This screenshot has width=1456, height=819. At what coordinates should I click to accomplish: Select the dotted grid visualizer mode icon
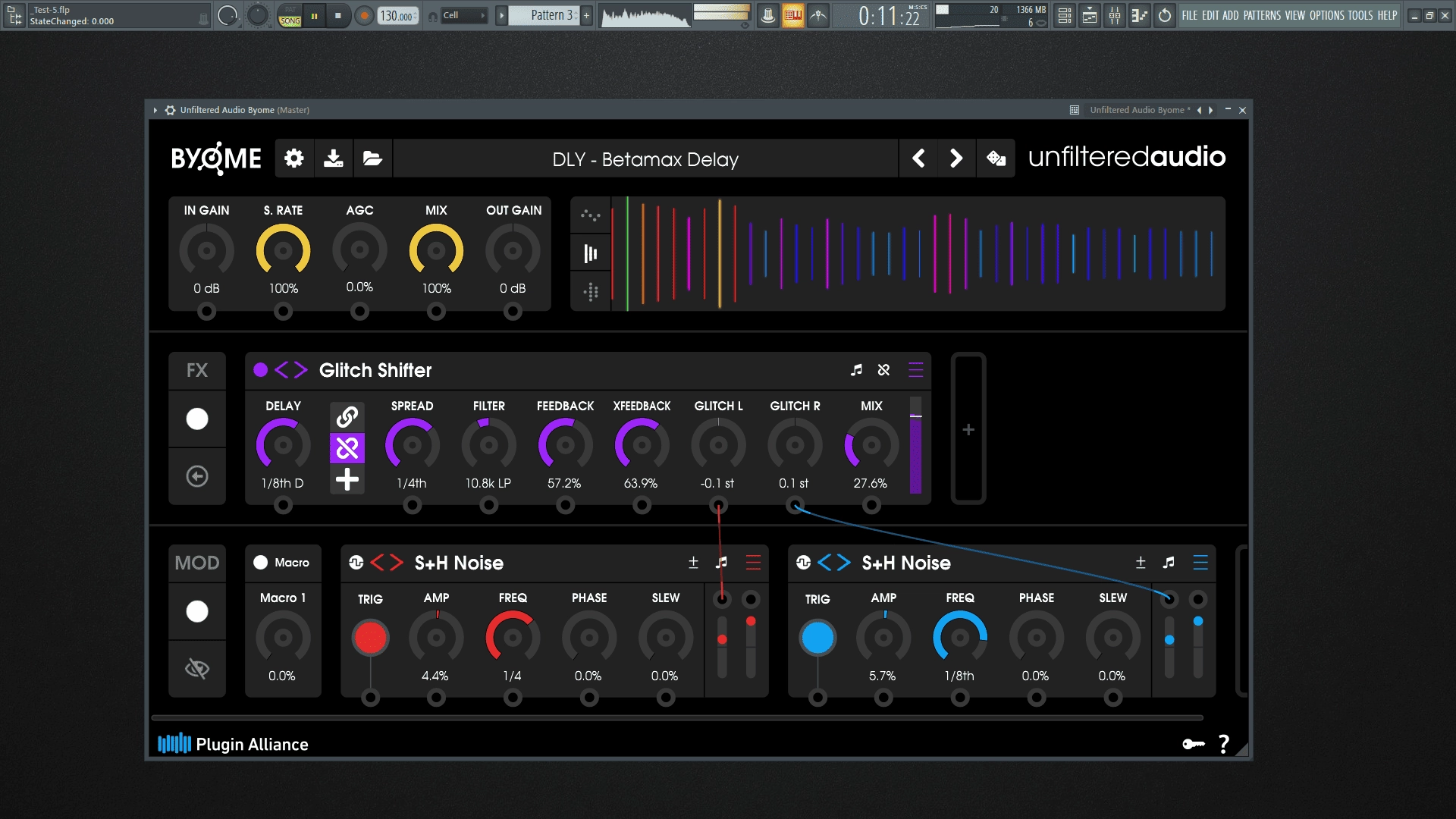pyautogui.click(x=590, y=292)
